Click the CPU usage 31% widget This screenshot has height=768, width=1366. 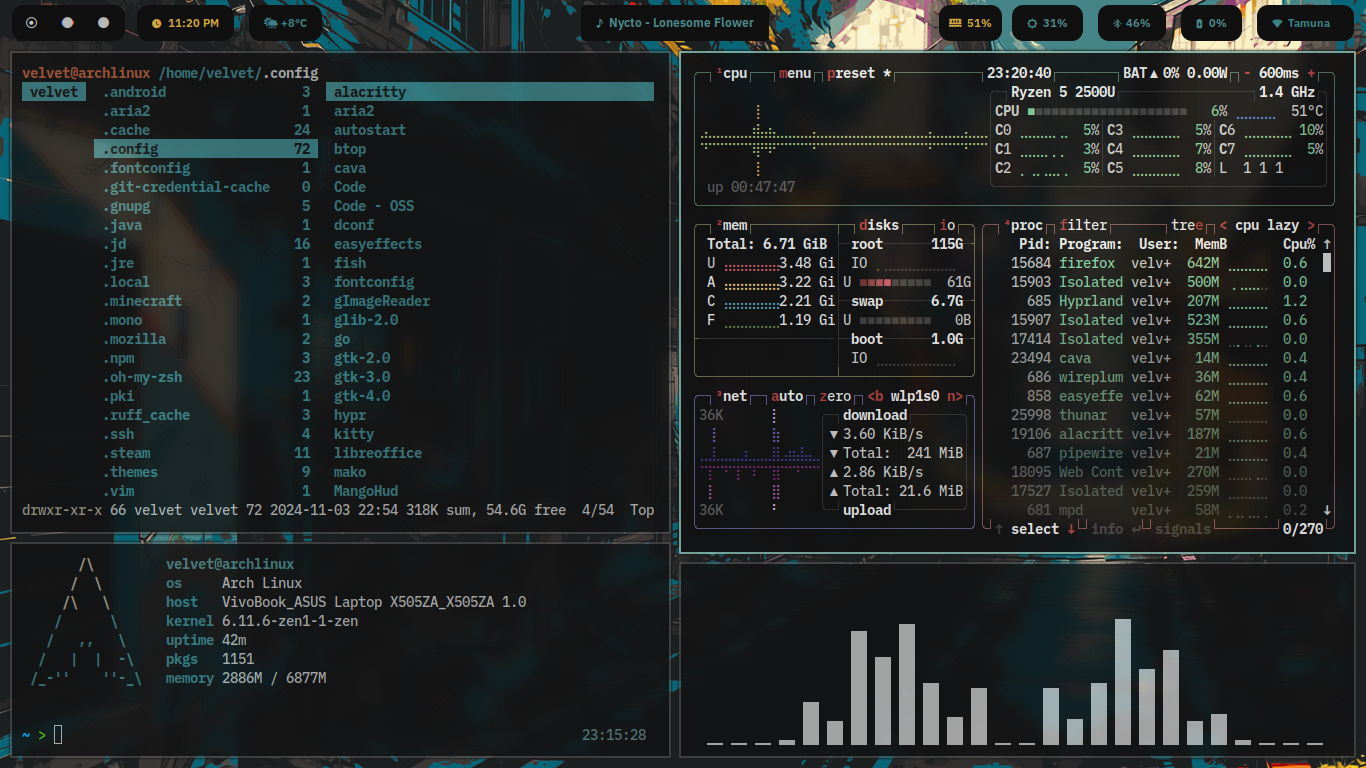point(1046,23)
